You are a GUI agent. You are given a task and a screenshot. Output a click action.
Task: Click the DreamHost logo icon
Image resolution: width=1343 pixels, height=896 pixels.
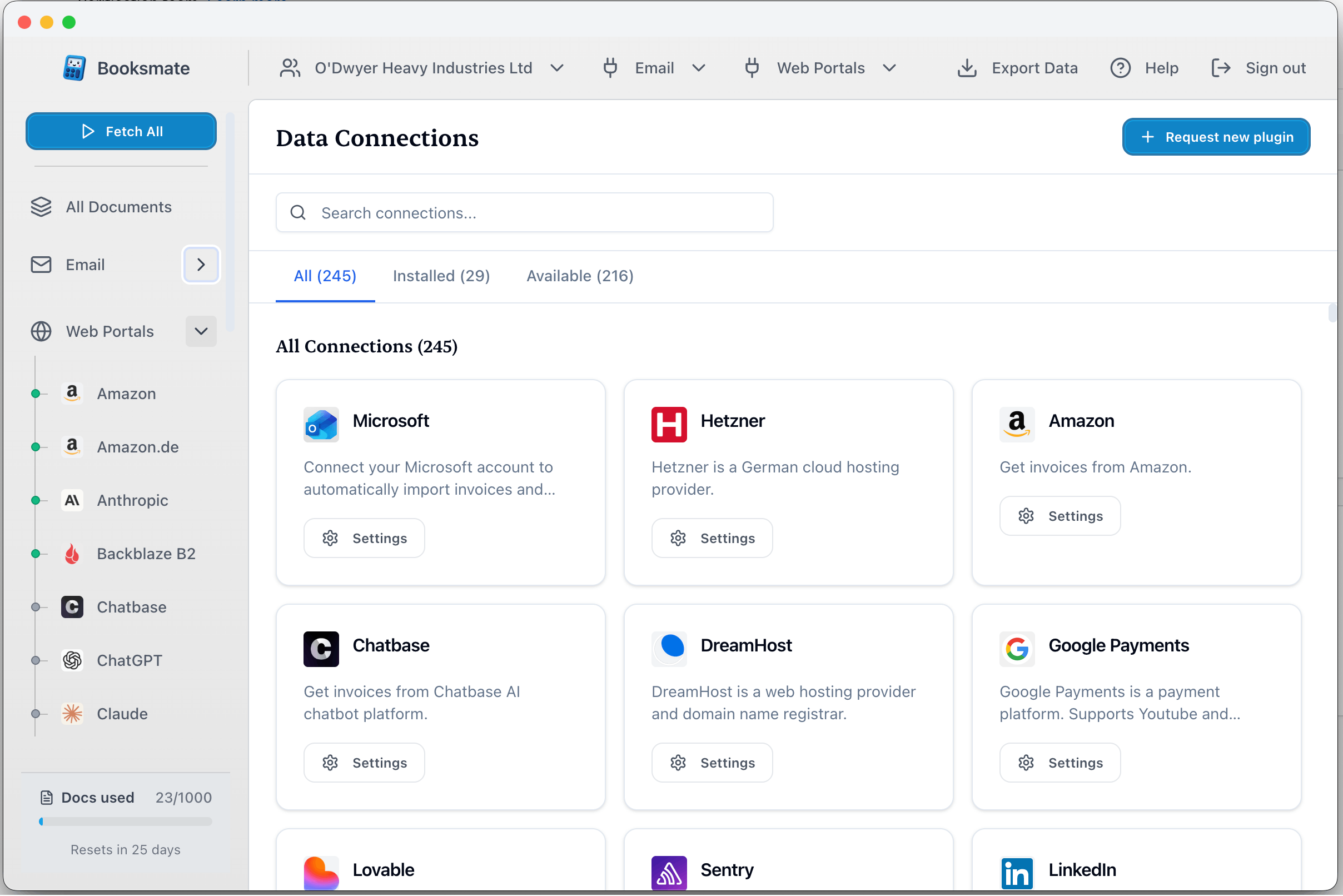[669, 649]
